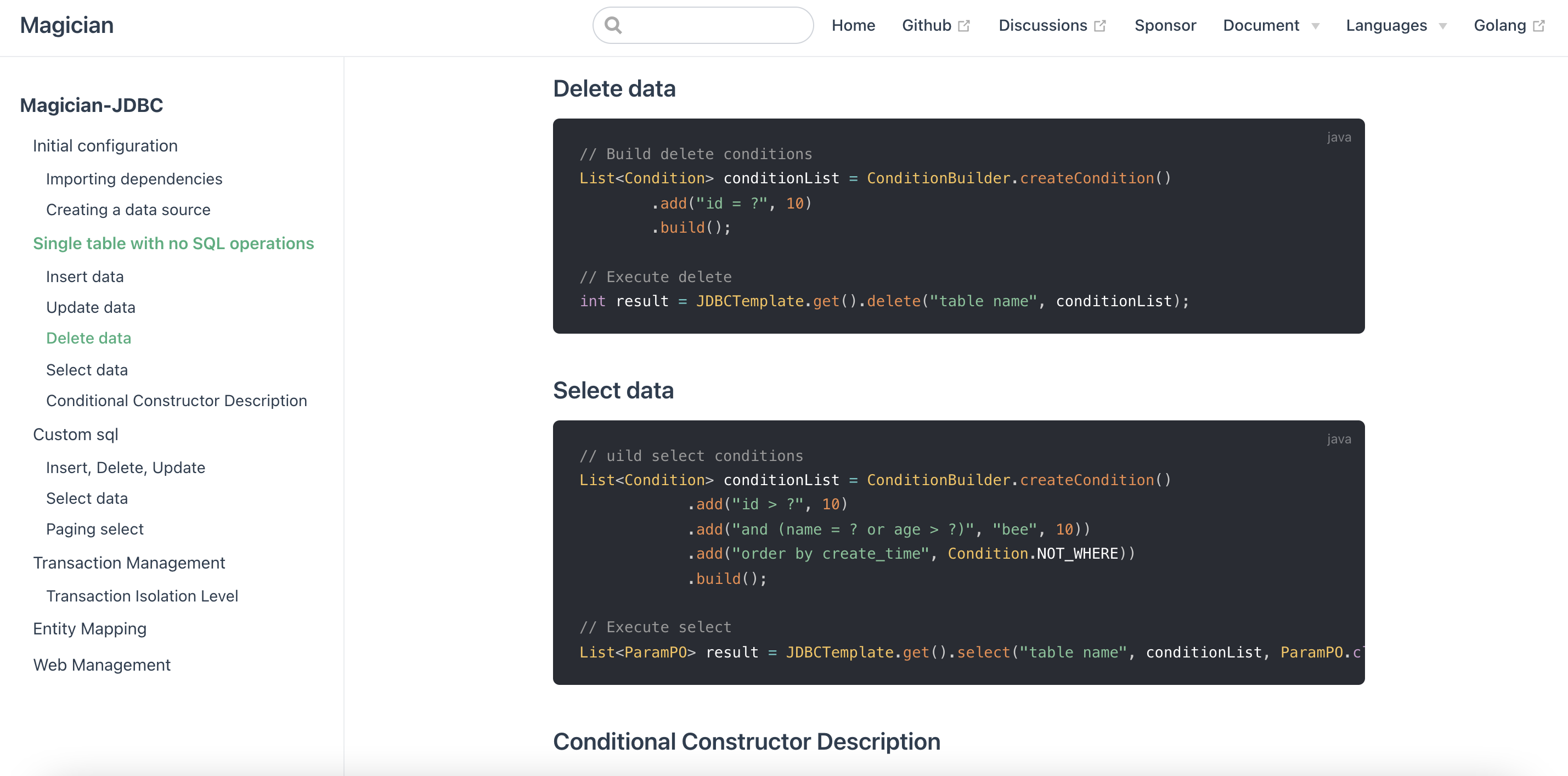Open Initial configuration in sidebar
1568x776 pixels.
point(105,145)
